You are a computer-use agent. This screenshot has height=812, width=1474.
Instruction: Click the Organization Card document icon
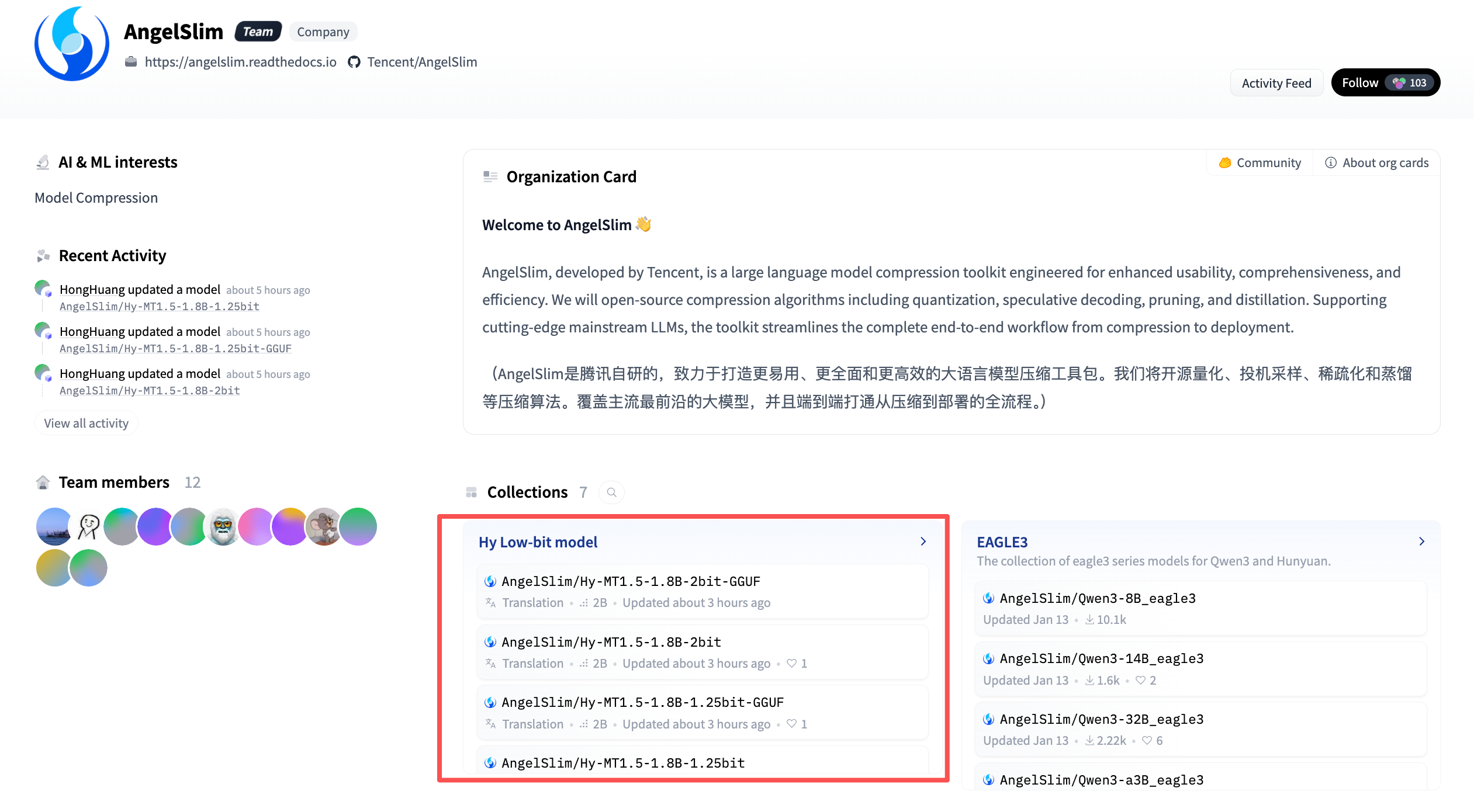489,177
